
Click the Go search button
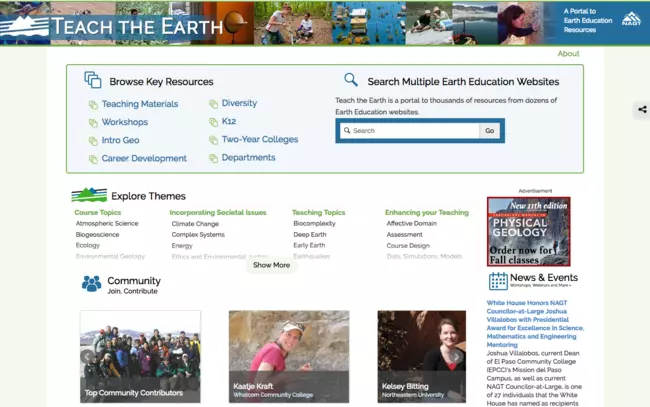pyautogui.click(x=490, y=131)
